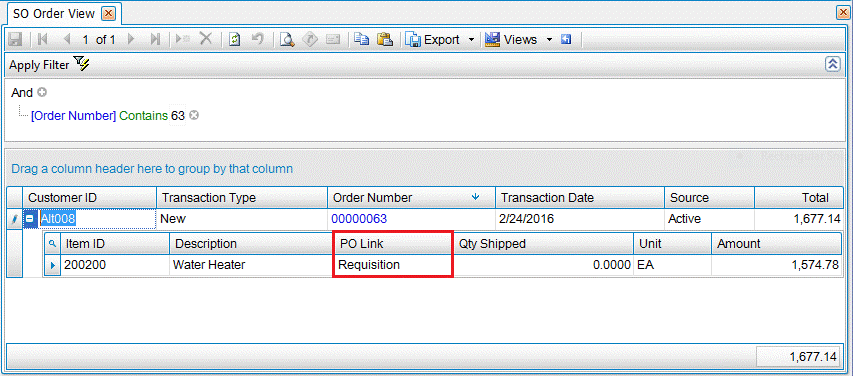Jump to the last record
Viewport: 853px width, 376px height.
pos(156,40)
